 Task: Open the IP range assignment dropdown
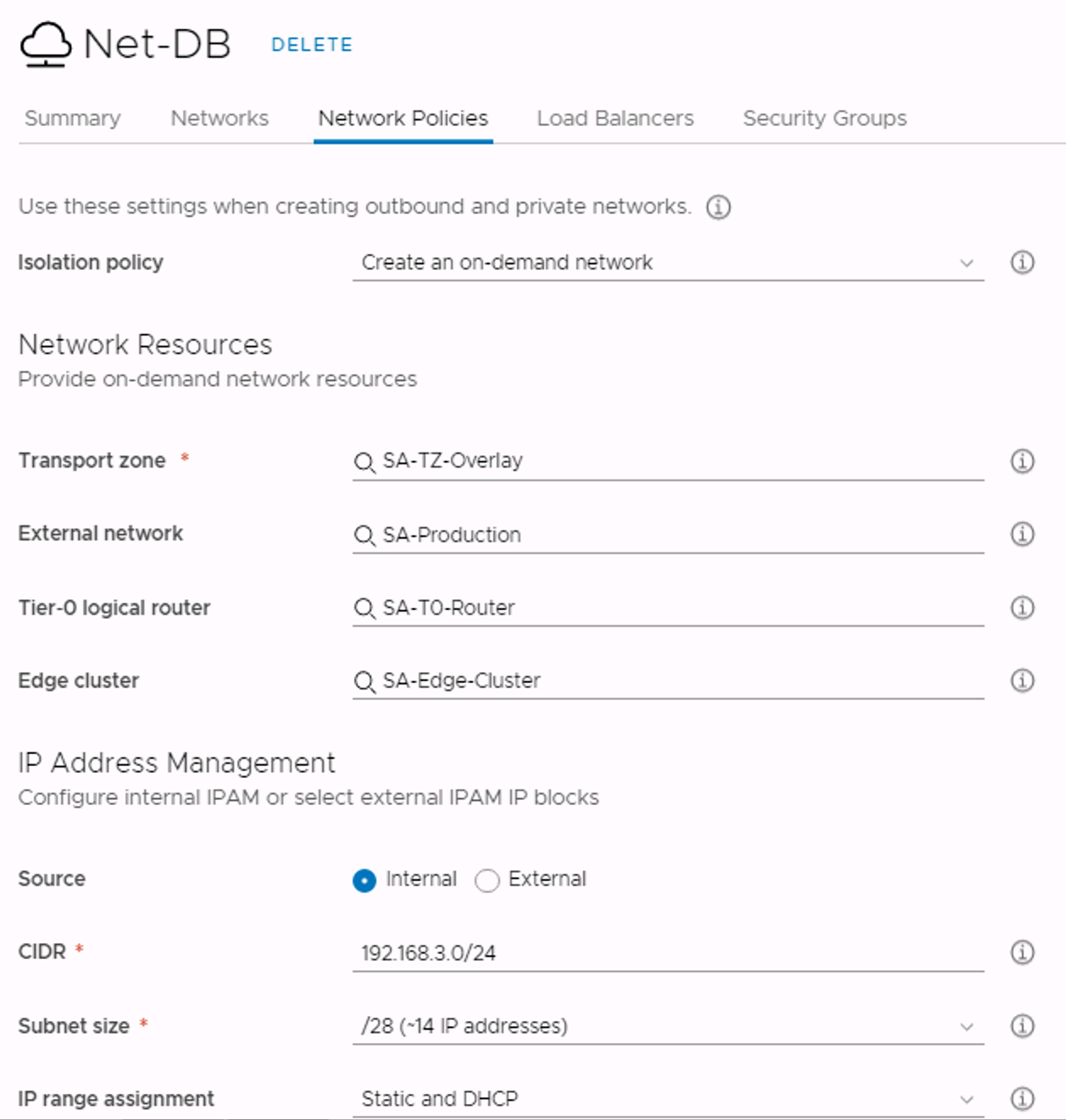click(668, 1099)
